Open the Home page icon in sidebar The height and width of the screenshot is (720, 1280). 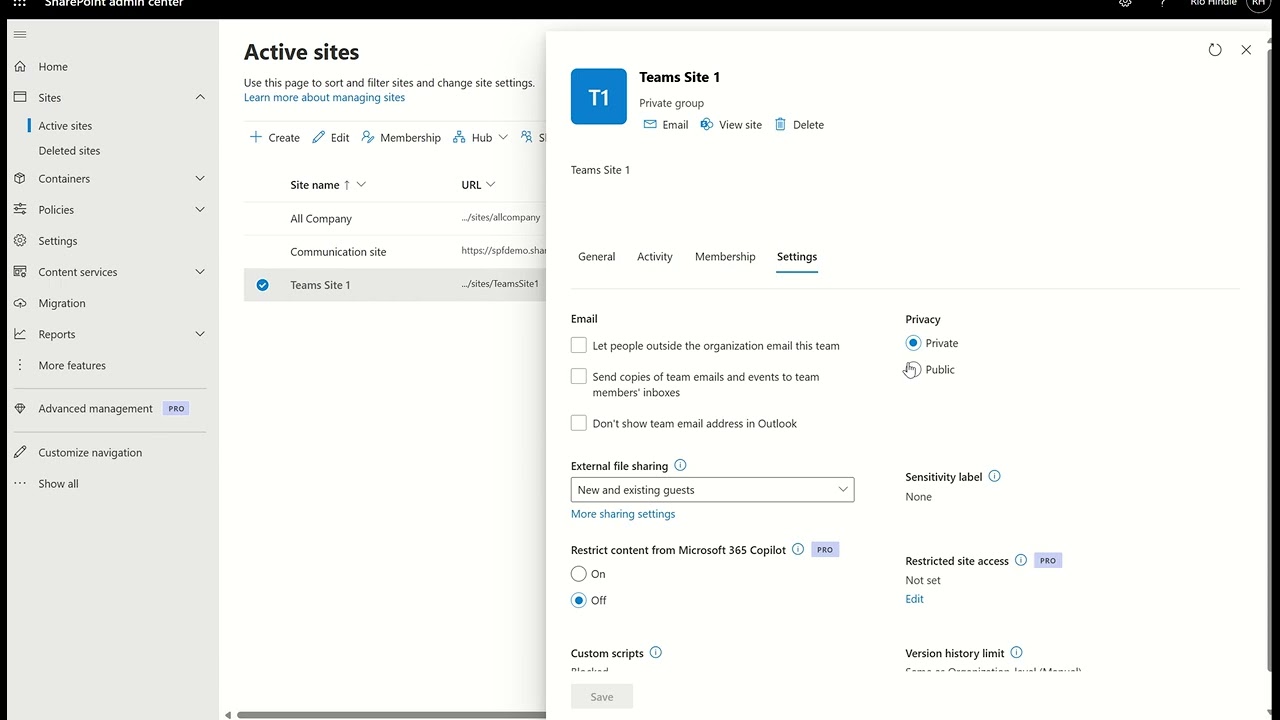20,67
